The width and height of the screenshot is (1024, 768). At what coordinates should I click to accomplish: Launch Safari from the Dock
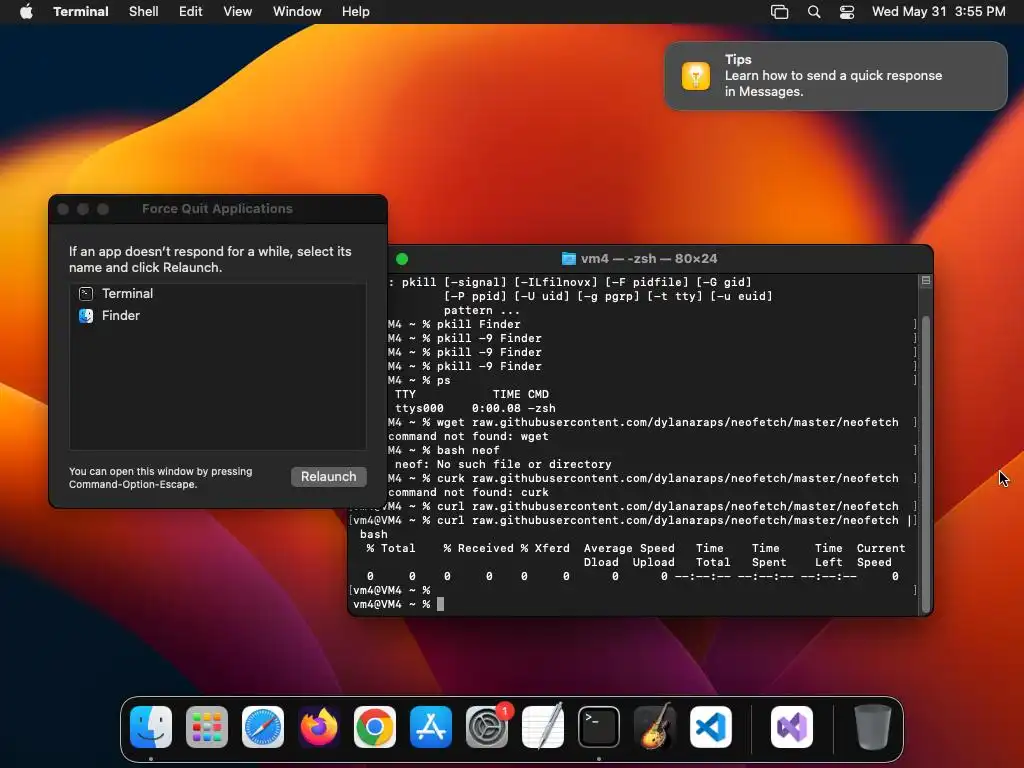point(263,727)
